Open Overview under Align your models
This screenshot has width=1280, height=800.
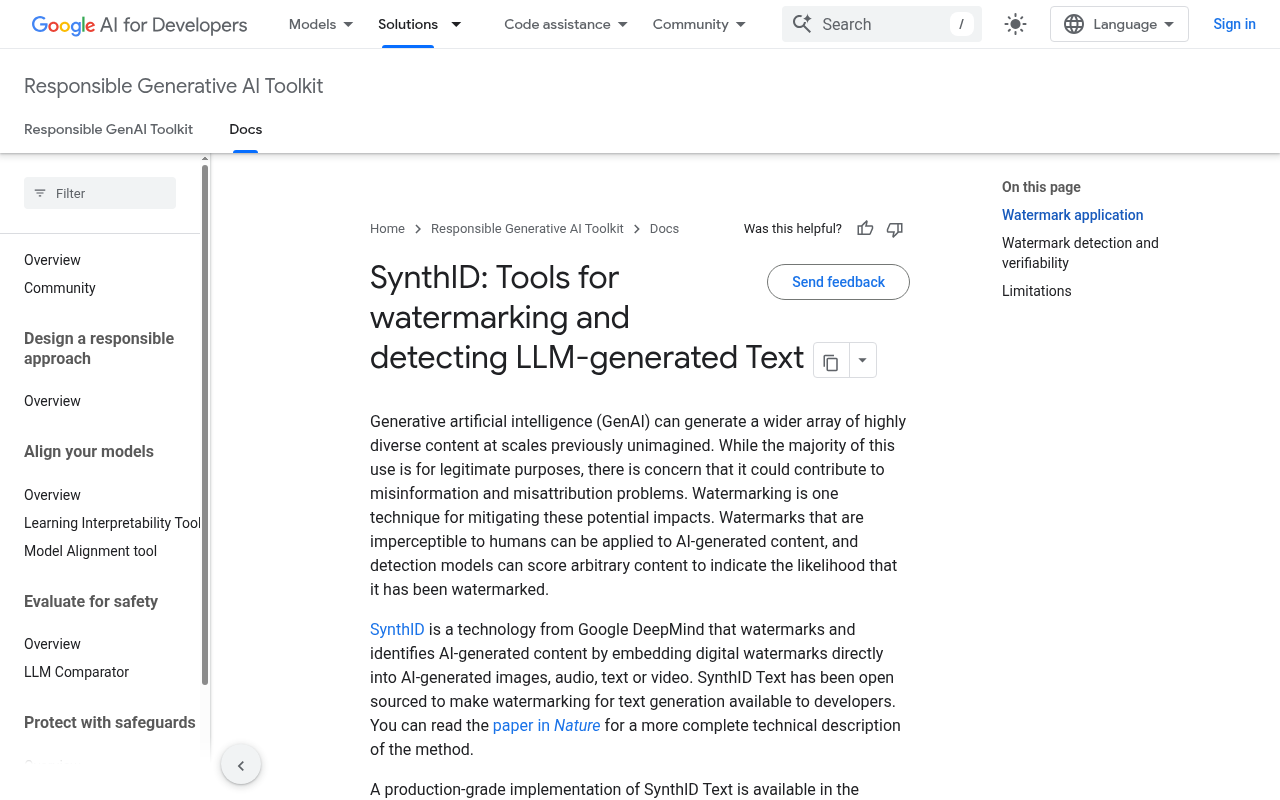tap(52, 495)
